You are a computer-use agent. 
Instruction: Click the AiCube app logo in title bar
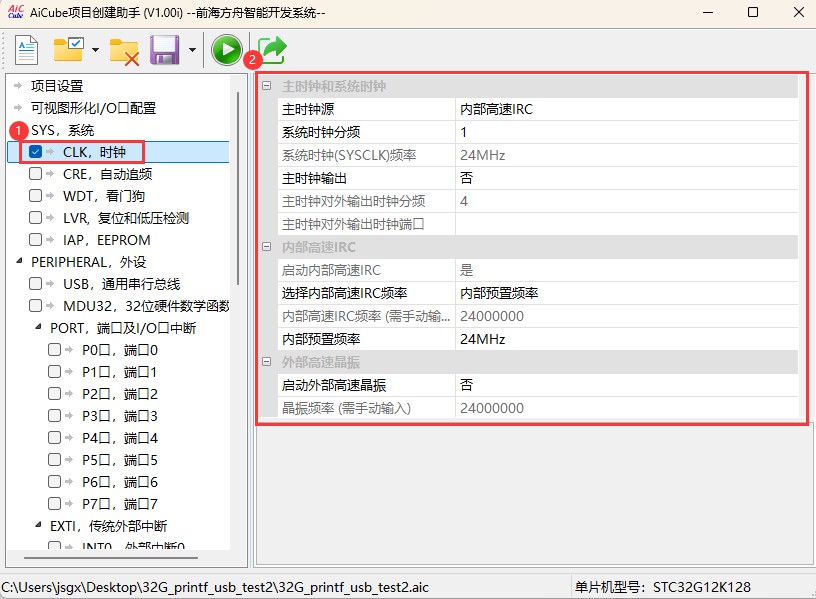click(16, 11)
